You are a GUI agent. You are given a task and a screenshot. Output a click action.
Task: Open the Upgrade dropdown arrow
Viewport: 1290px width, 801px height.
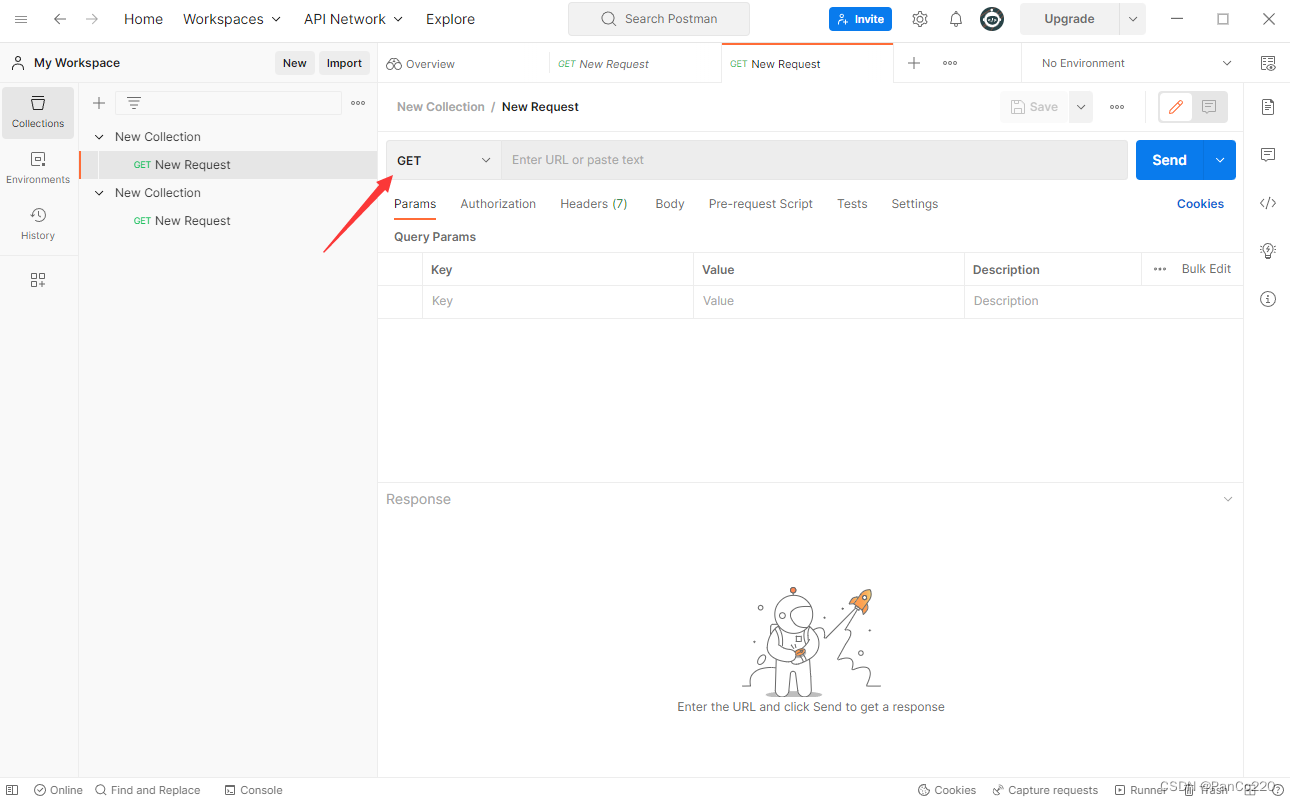point(1133,19)
